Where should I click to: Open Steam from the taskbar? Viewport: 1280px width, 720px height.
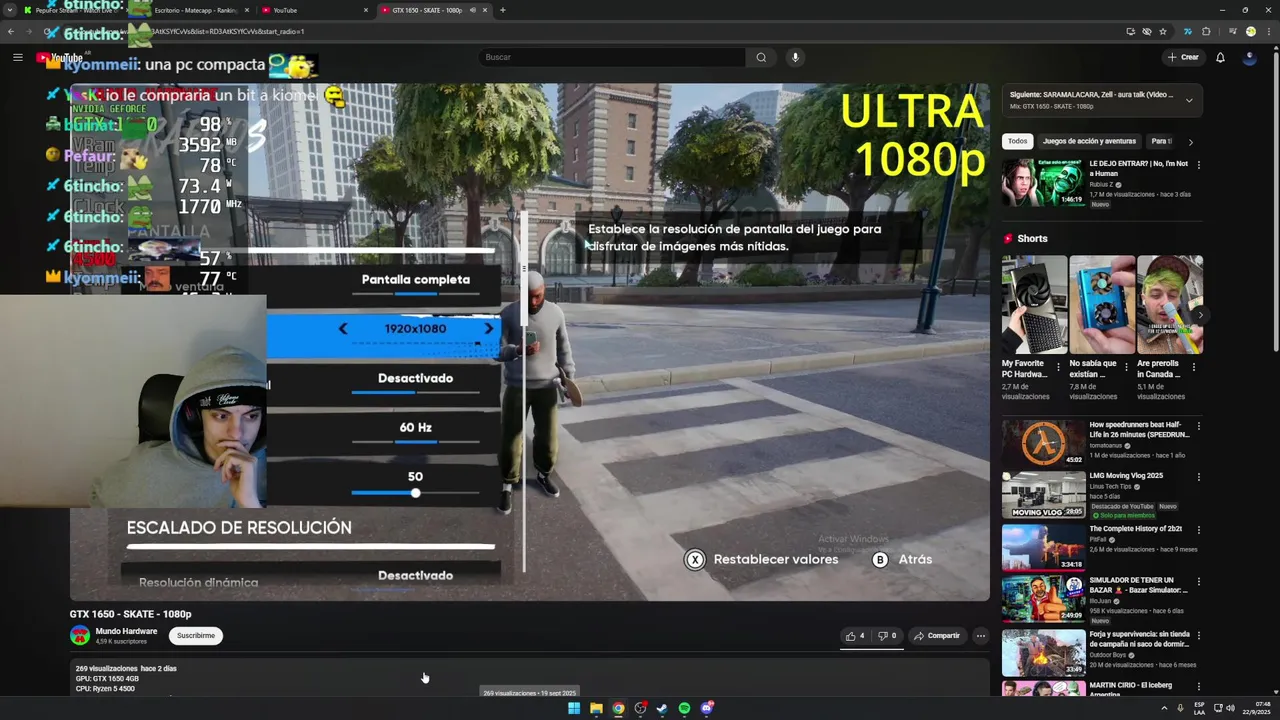tap(662, 708)
